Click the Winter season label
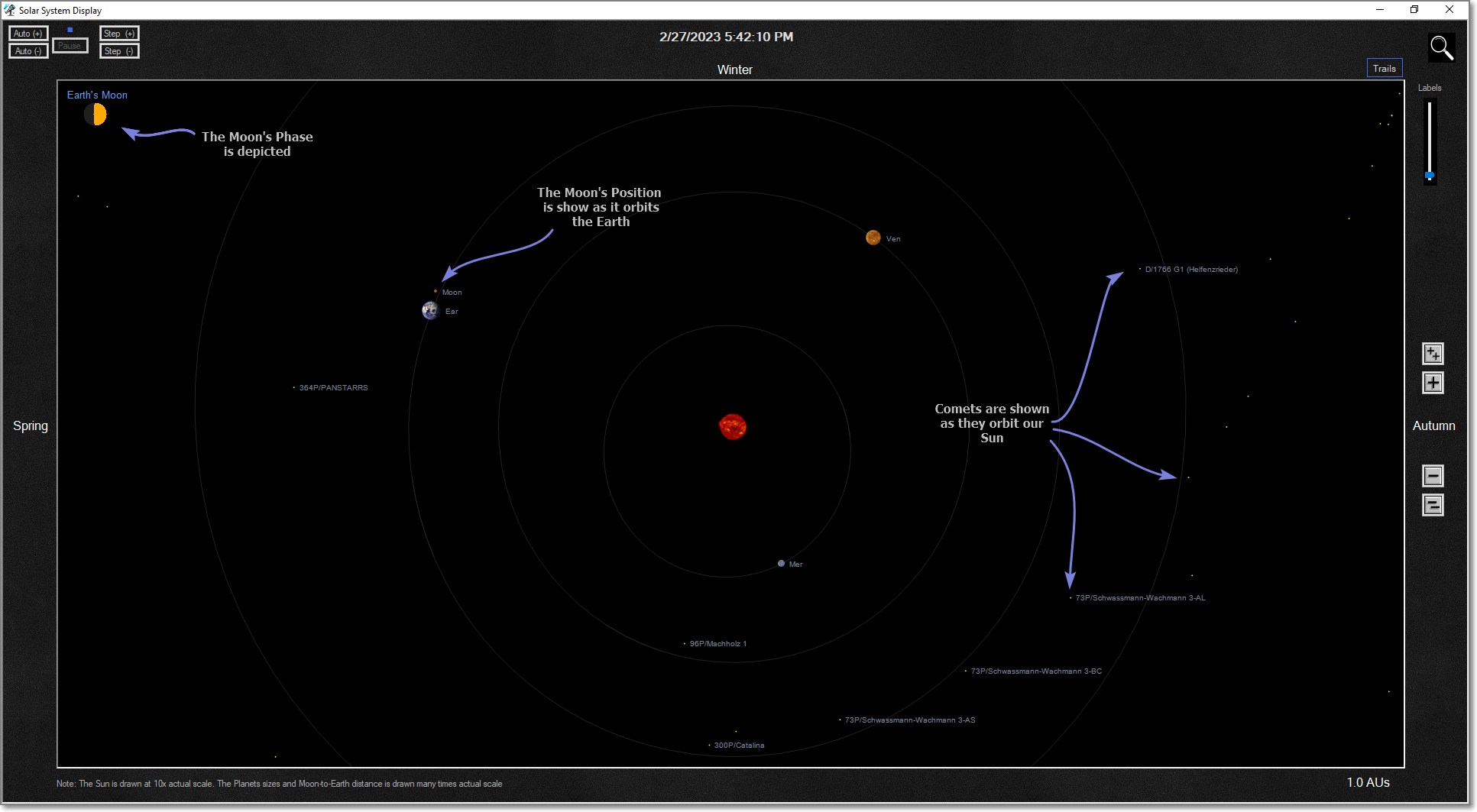The width and height of the screenshot is (1477, 812). (734, 70)
